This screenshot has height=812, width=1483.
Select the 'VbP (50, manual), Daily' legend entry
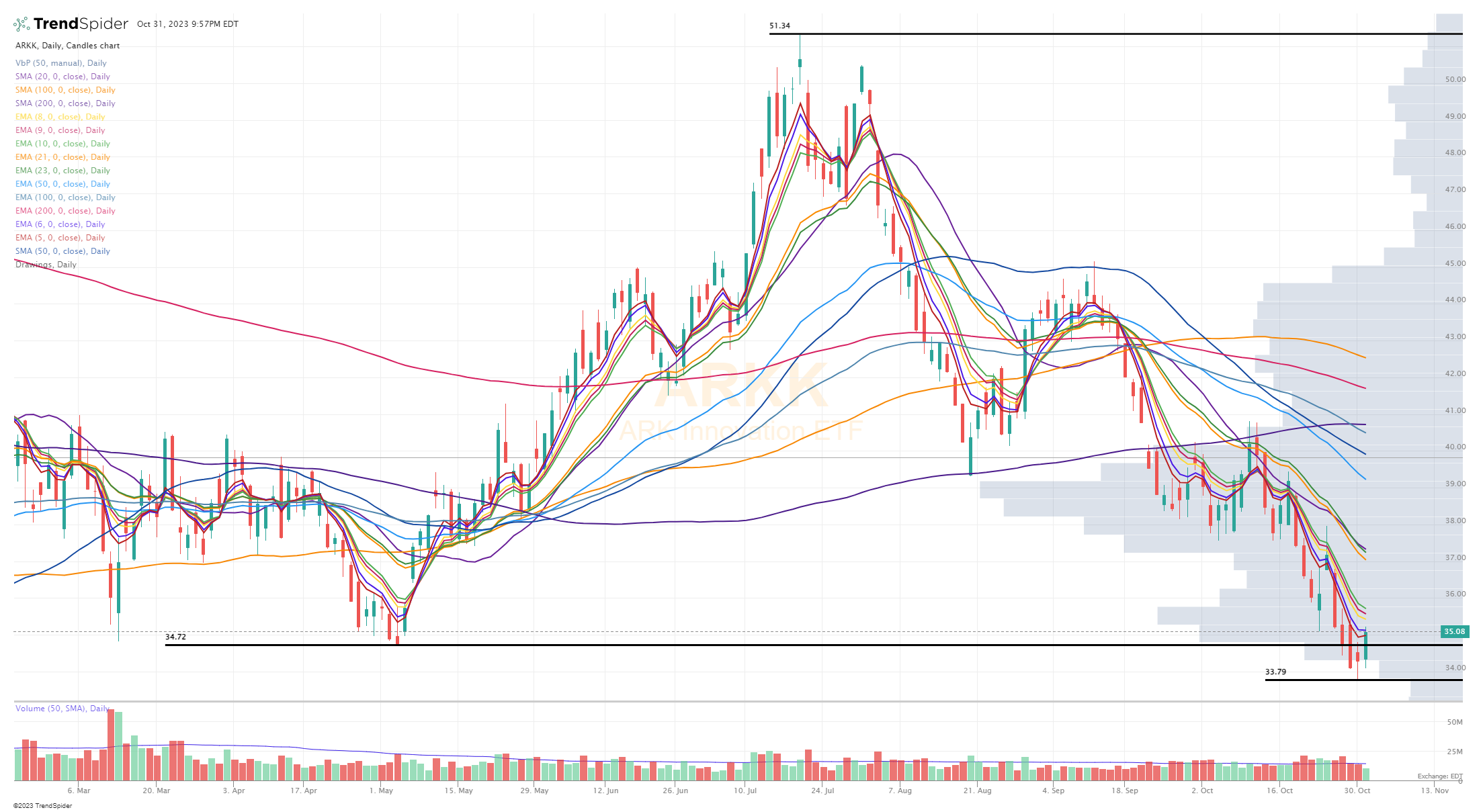tap(61, 63)
